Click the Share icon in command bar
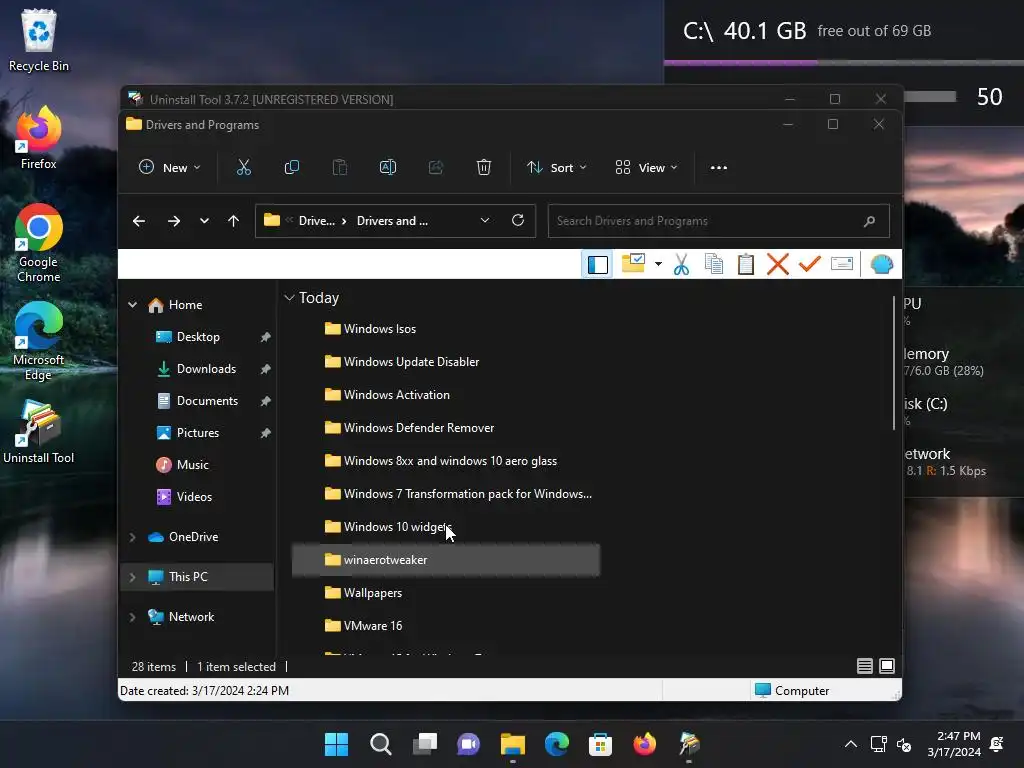 coord(436,168)
